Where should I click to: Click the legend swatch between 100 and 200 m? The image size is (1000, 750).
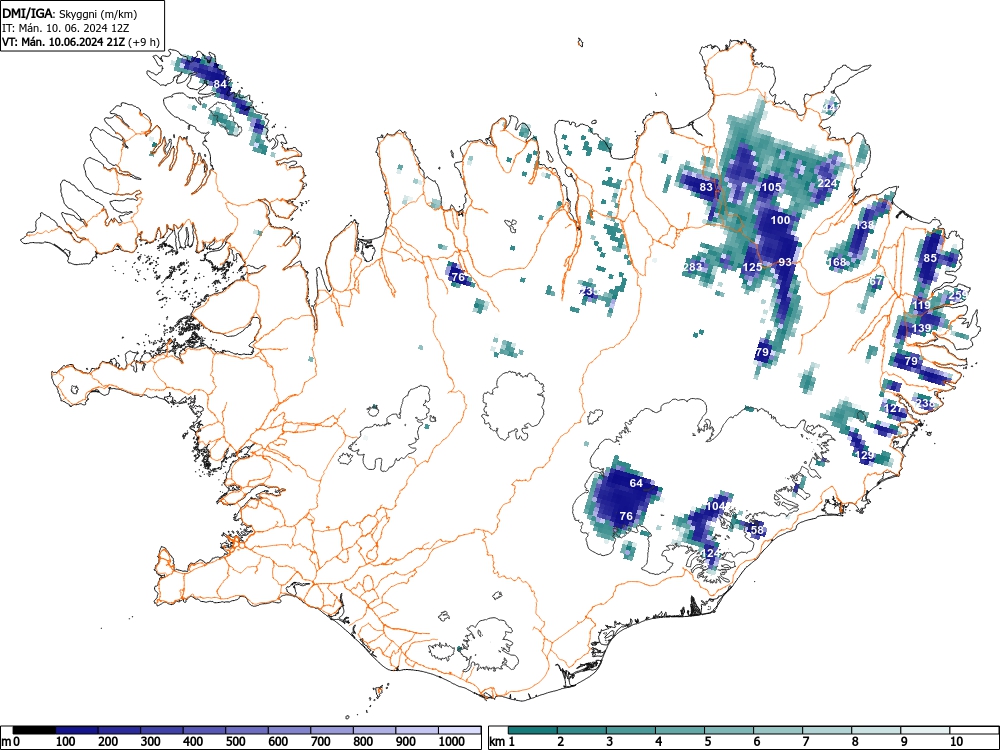[77, 729]
